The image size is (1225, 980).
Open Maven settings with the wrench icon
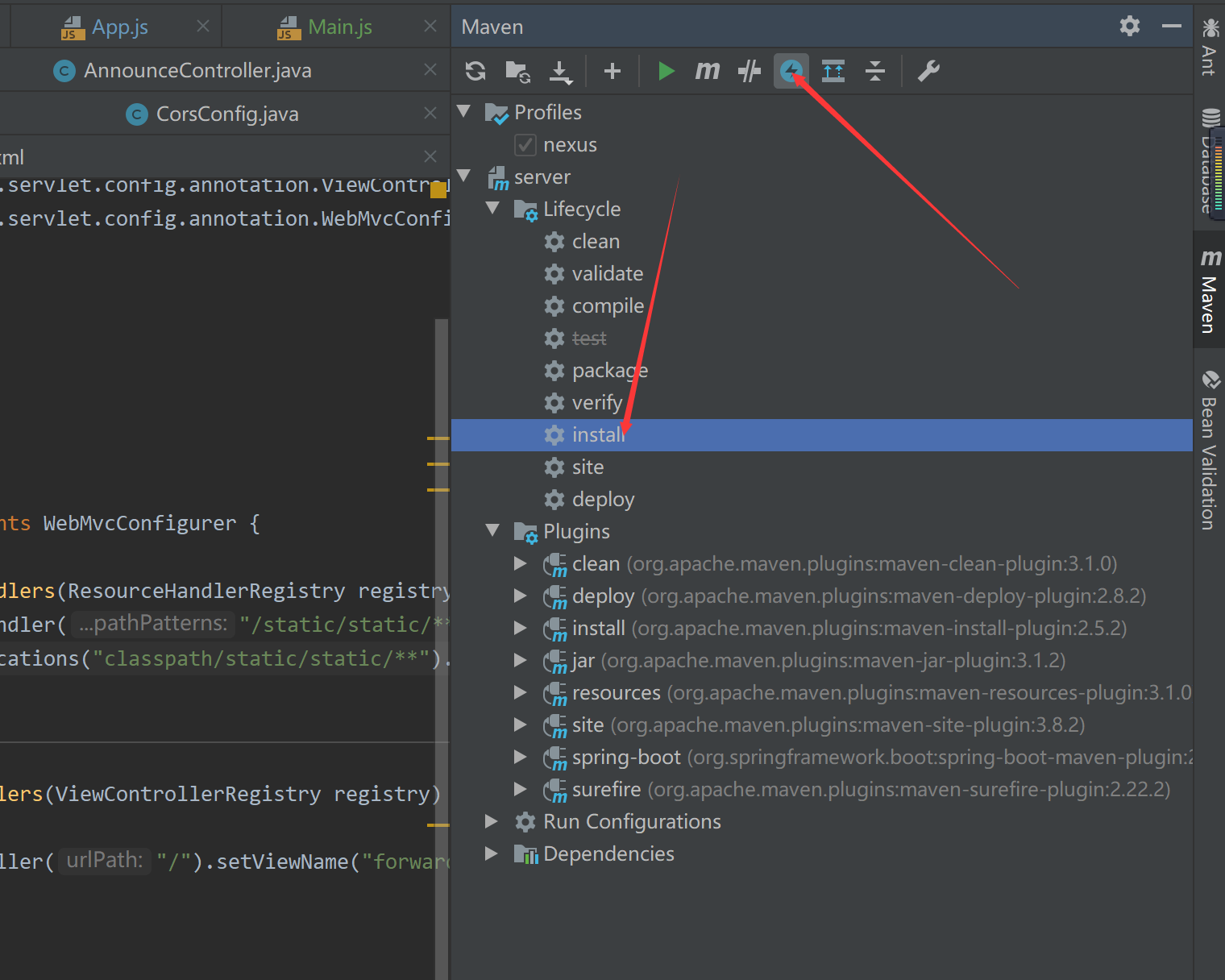pyautogui.click(x=928, y=71)
